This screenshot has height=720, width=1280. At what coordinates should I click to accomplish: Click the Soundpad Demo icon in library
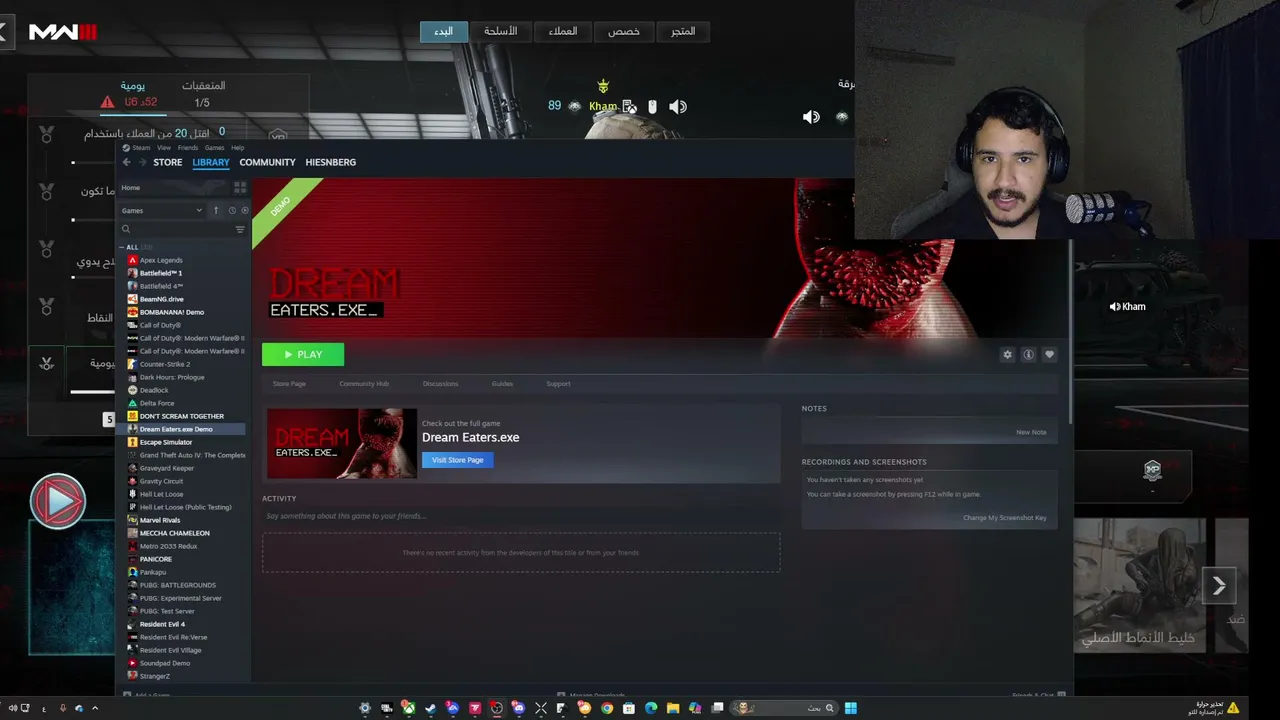tap(132, 663)
